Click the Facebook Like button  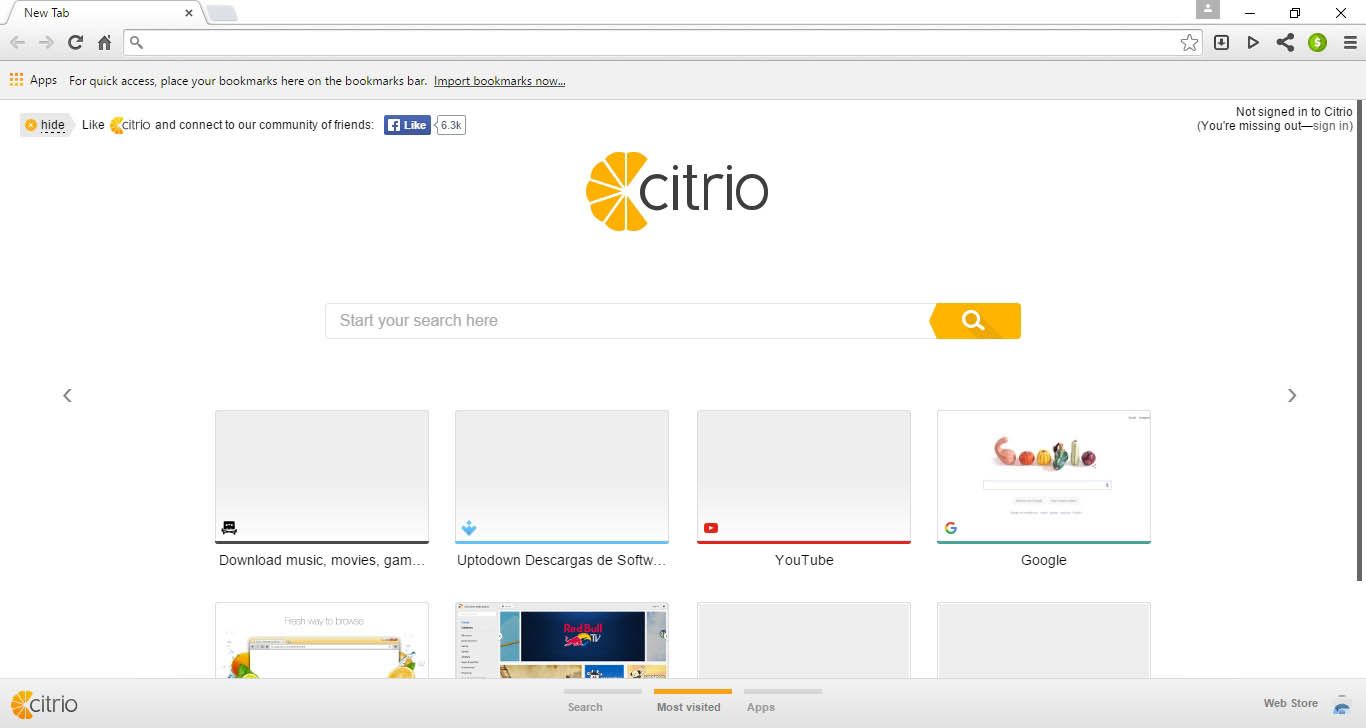407,125
